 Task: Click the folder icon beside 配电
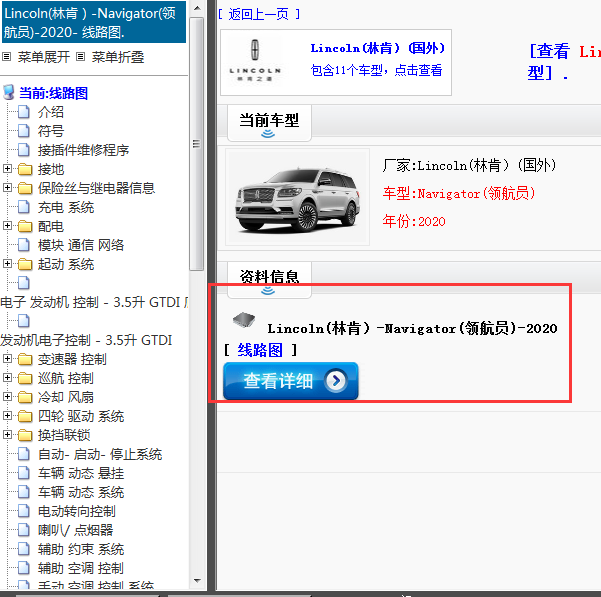tap(25, 226)
